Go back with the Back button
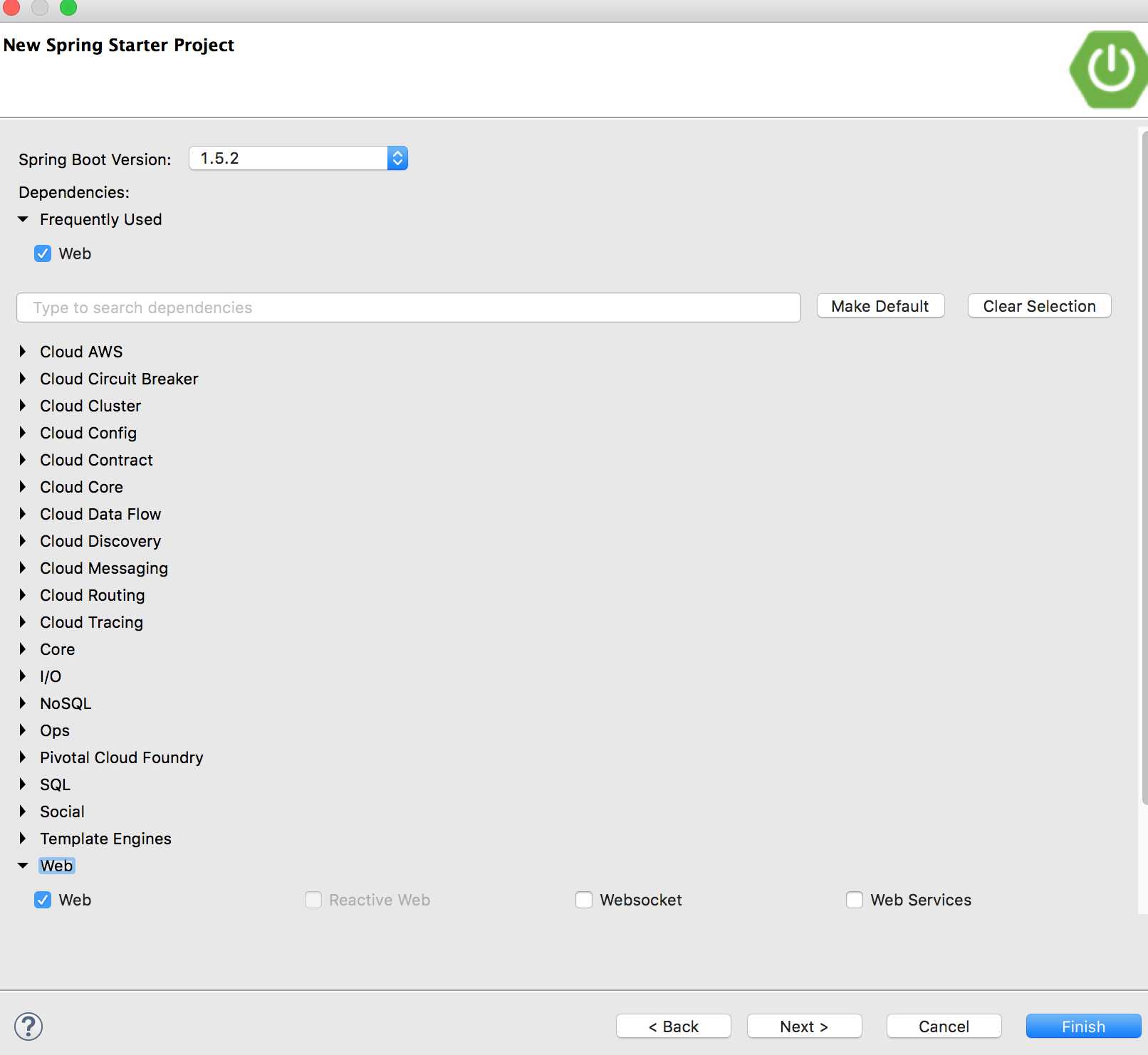The height and width of the screenshot is (1055, 1148). (x=673, y=1027)
